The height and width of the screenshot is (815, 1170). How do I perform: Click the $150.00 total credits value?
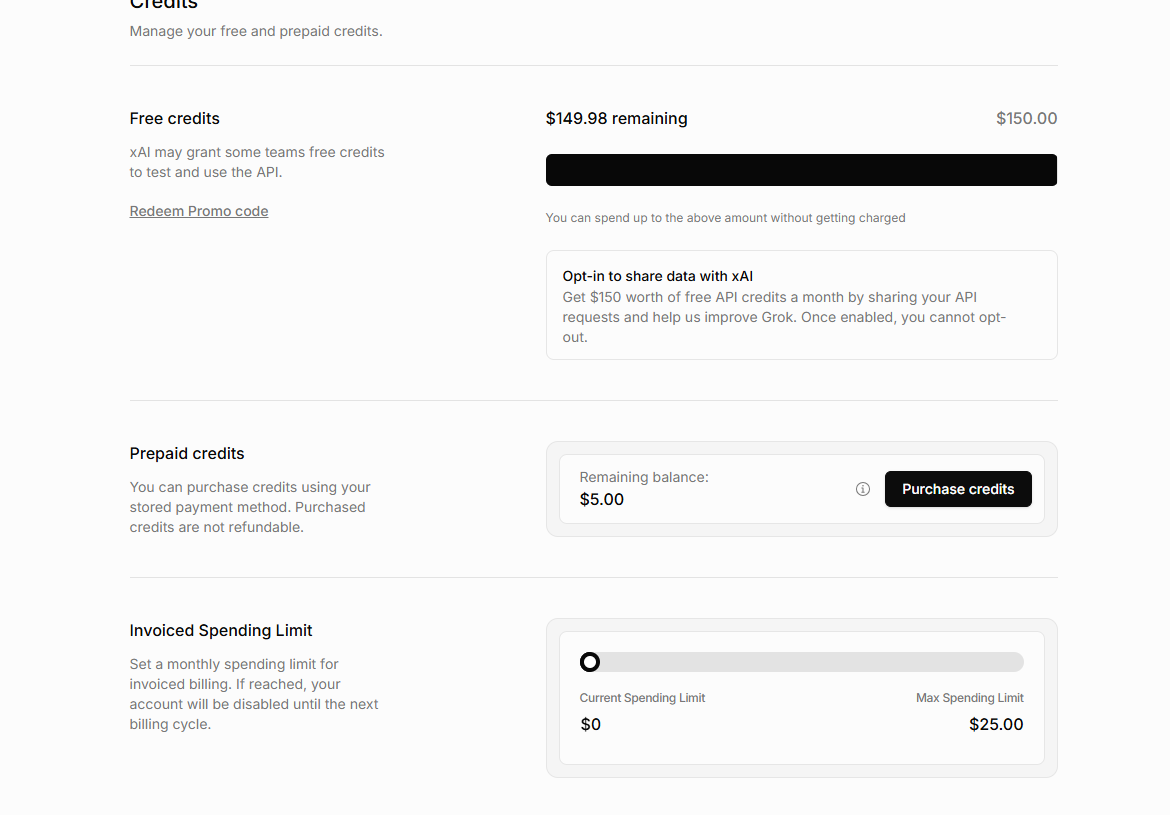click(x=1027, y=119)
